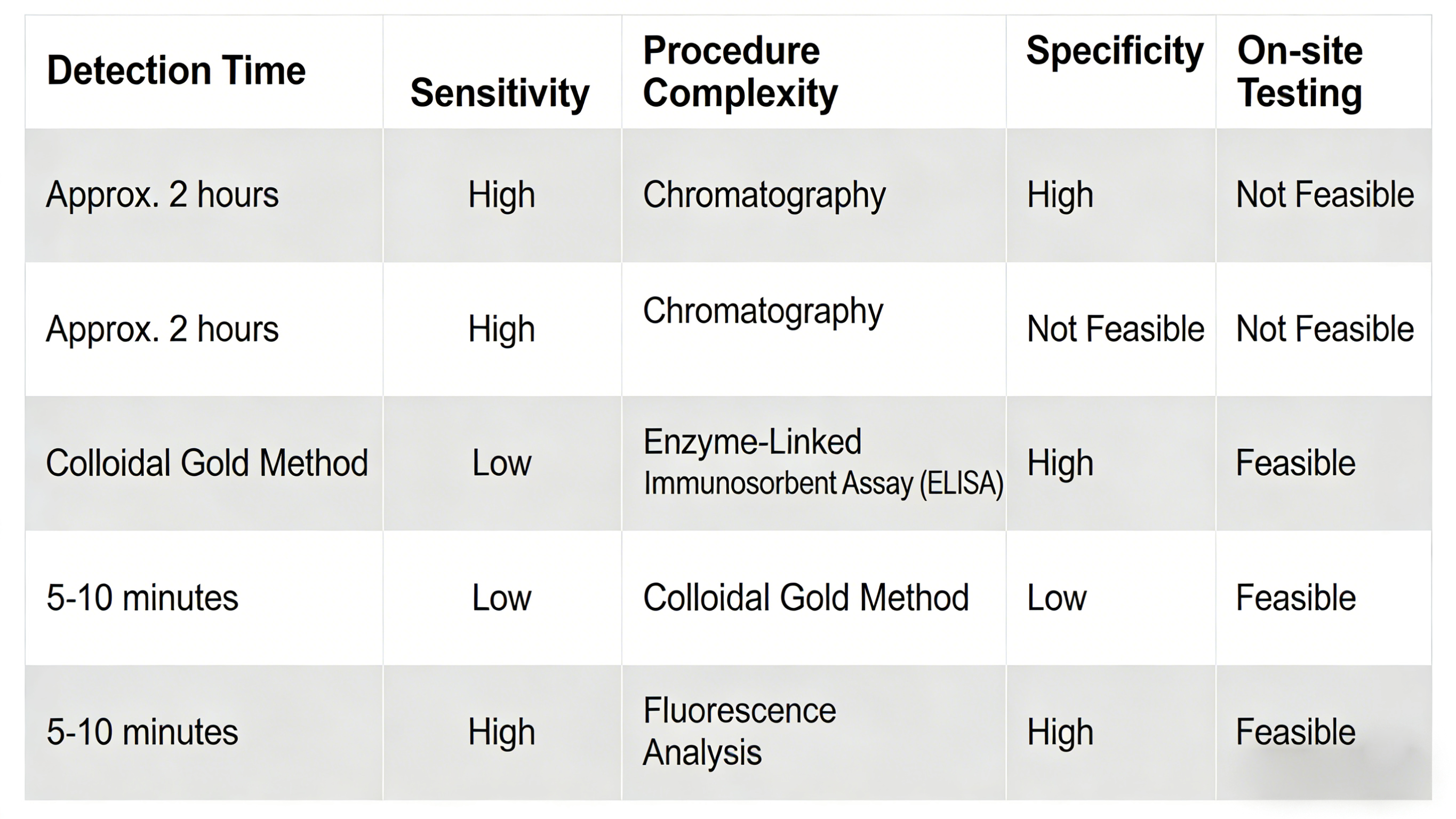Viewport: 1456px width, 819px height.
Task: Click "Chromatography" in the first data row
Action: 764,195
